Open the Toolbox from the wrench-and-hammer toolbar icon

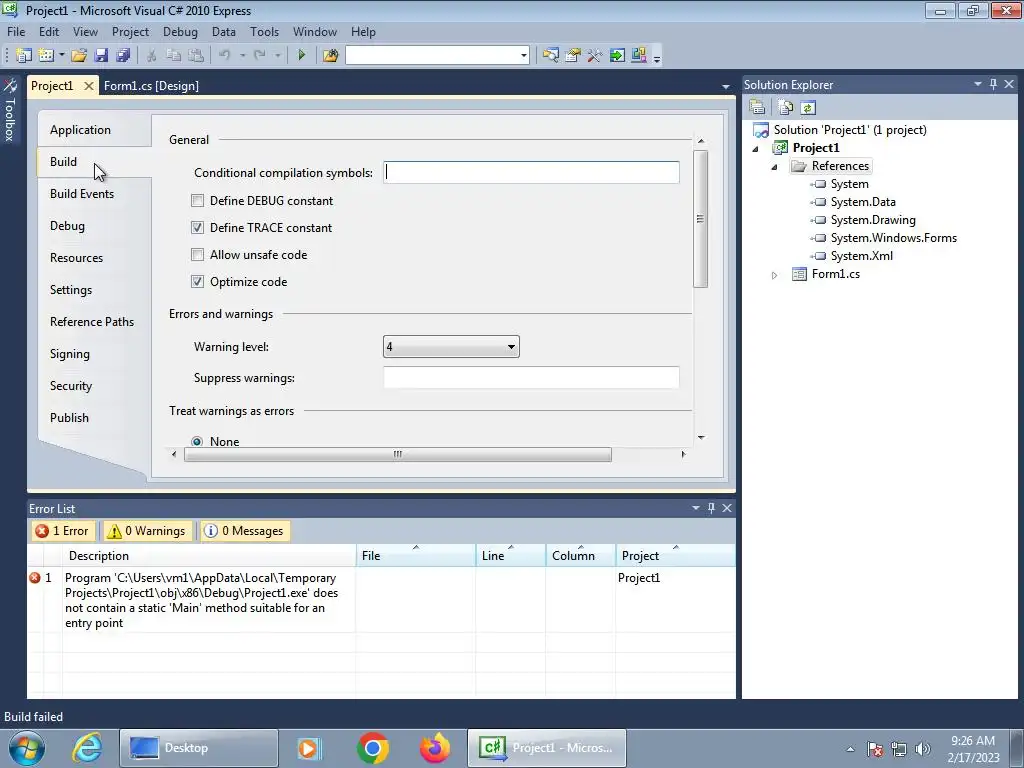(x=595, y=56)
